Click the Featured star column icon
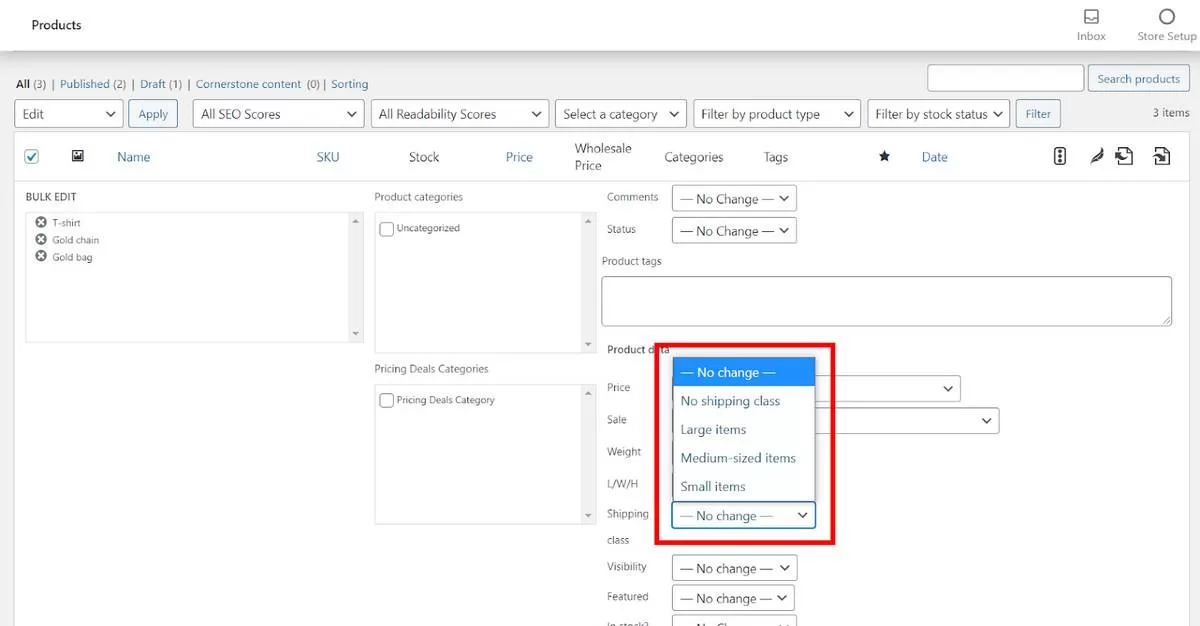This screenshot has width=1200, height=626. pos(884,157)
